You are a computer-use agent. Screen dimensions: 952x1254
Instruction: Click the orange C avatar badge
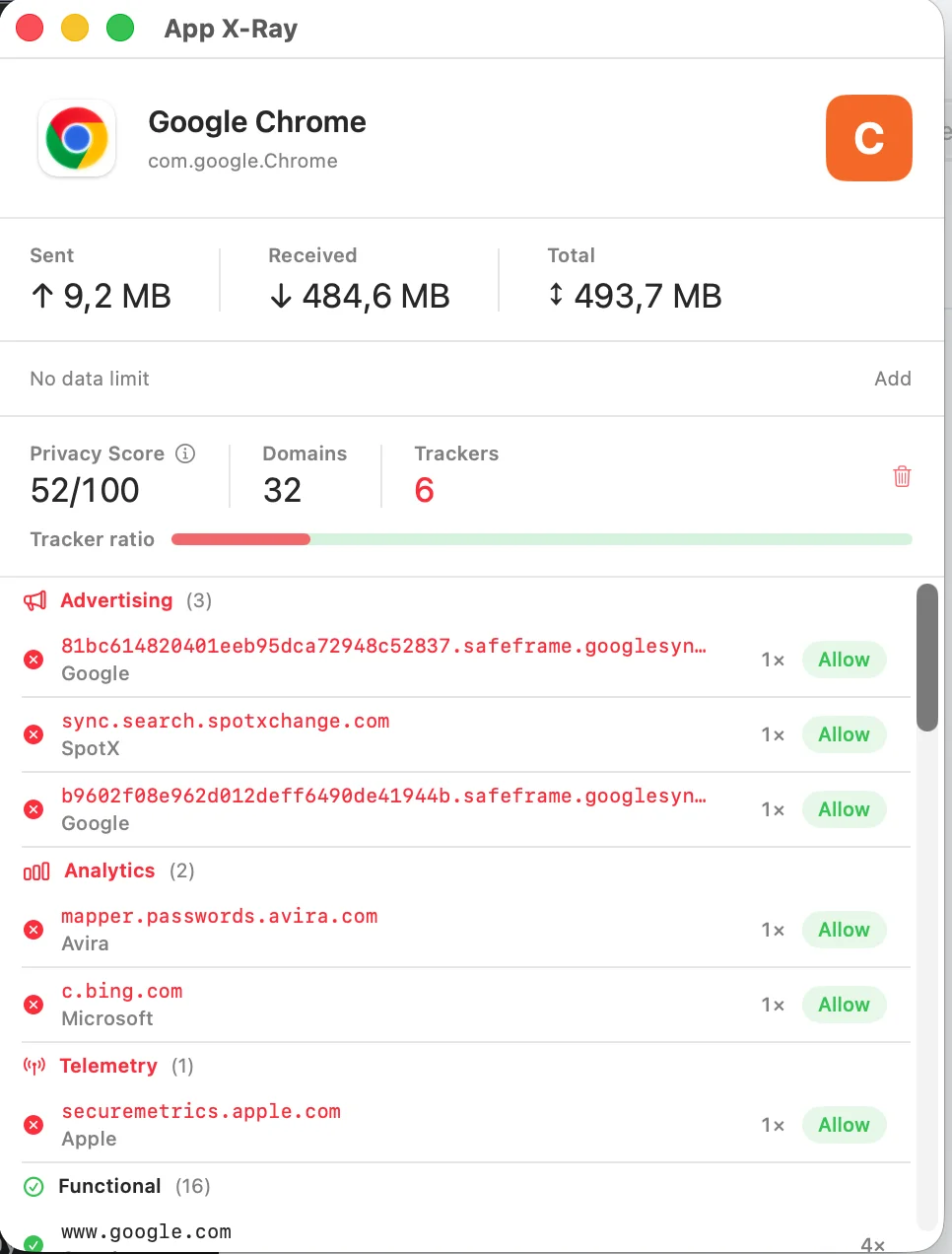[x=868, y=138]
